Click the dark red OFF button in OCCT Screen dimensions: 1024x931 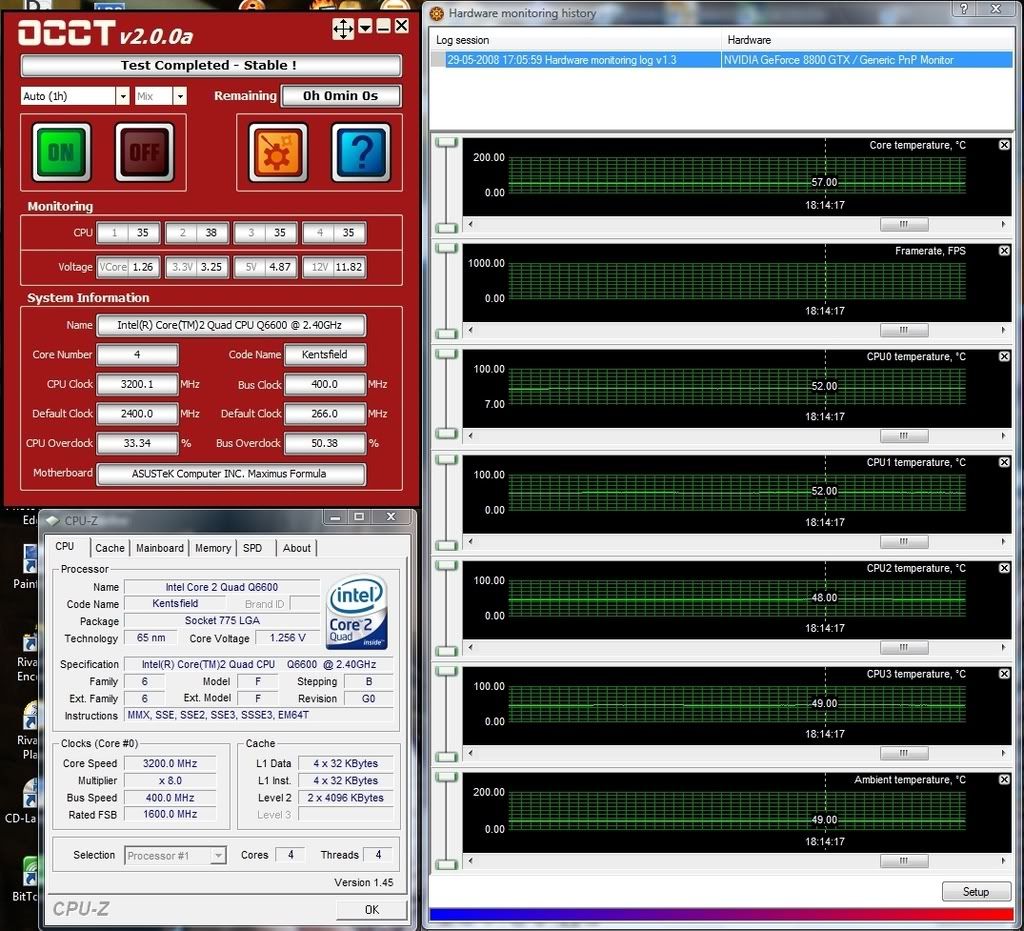(144, 152)
